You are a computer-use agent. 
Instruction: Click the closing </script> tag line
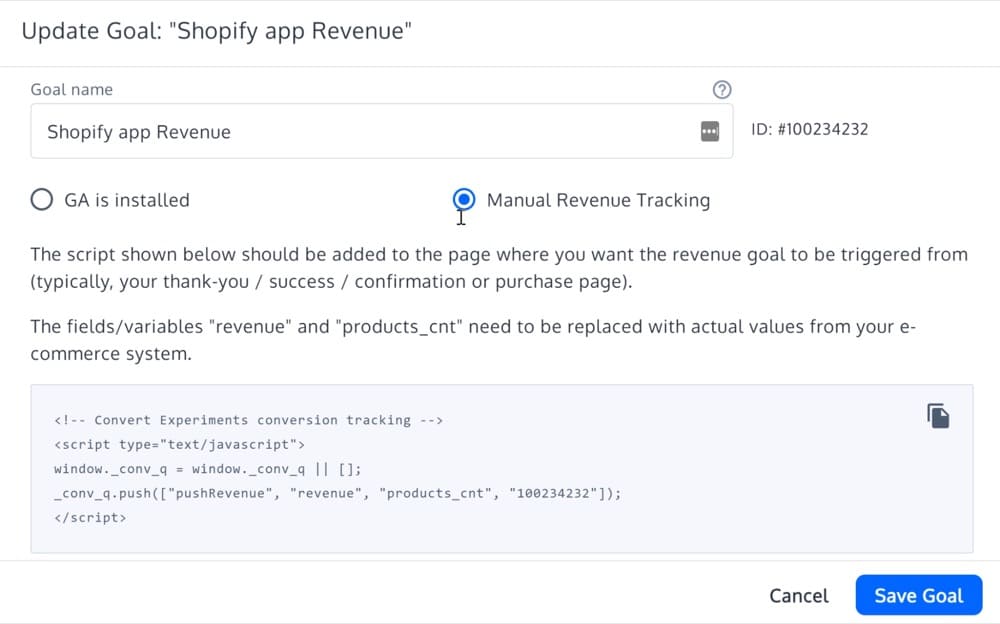point(90,519)
